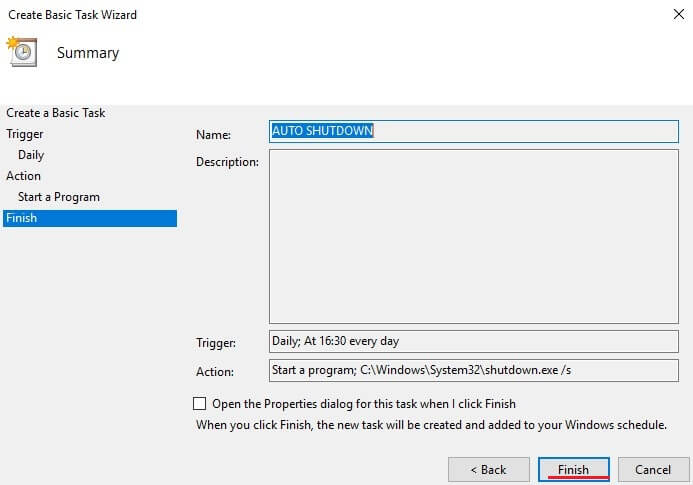693x485 pixels.
Task: Open the Start a Program sub-step
Action: click(59, 197)
